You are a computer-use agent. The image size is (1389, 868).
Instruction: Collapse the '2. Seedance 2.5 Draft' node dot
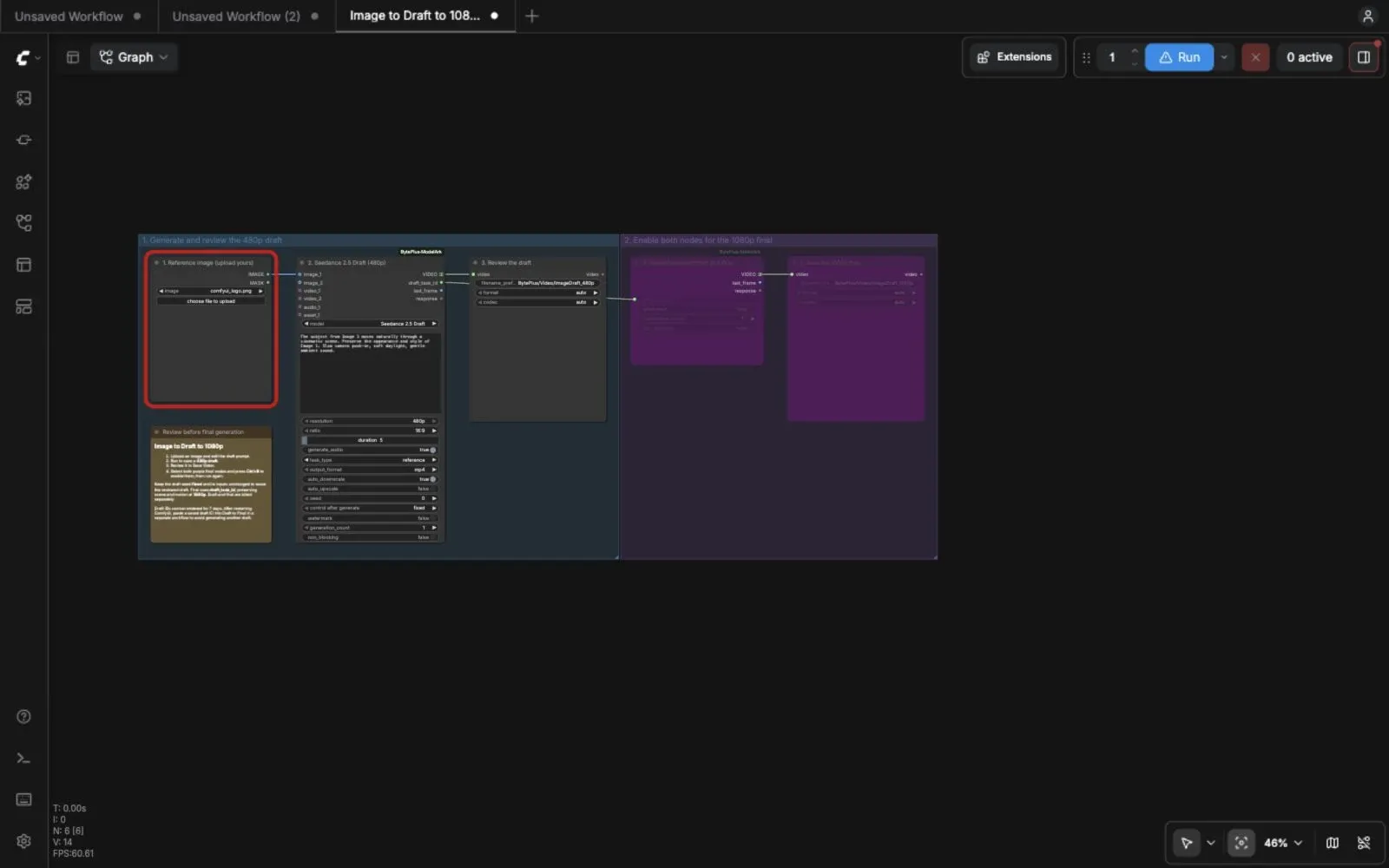tap(302, 262)
